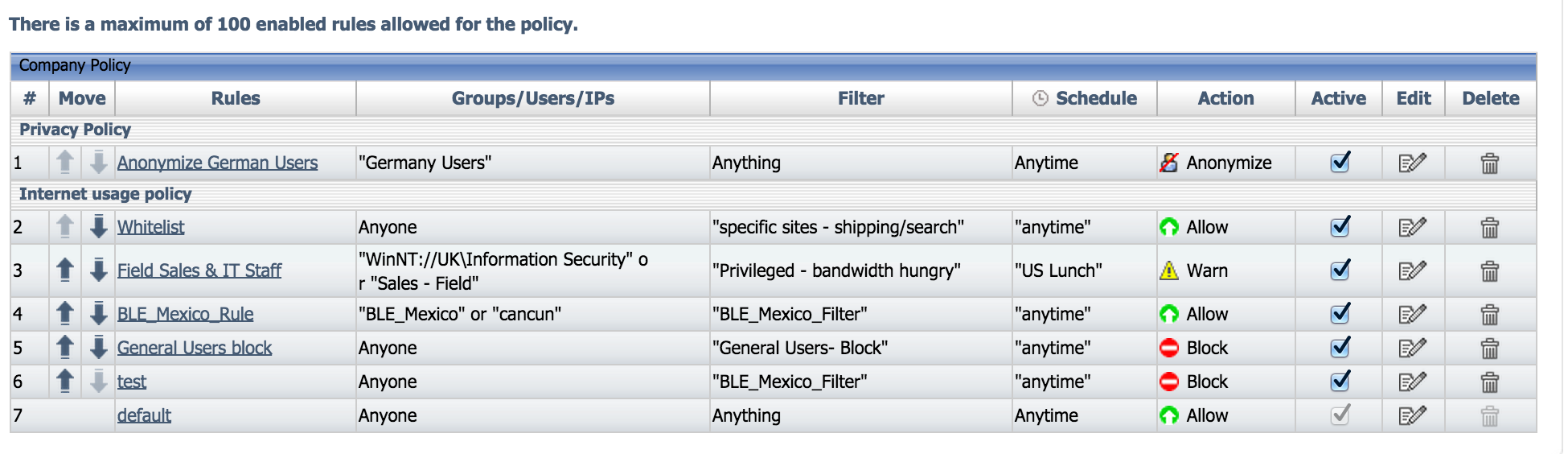Move General Users block rule up

[65, 348]
